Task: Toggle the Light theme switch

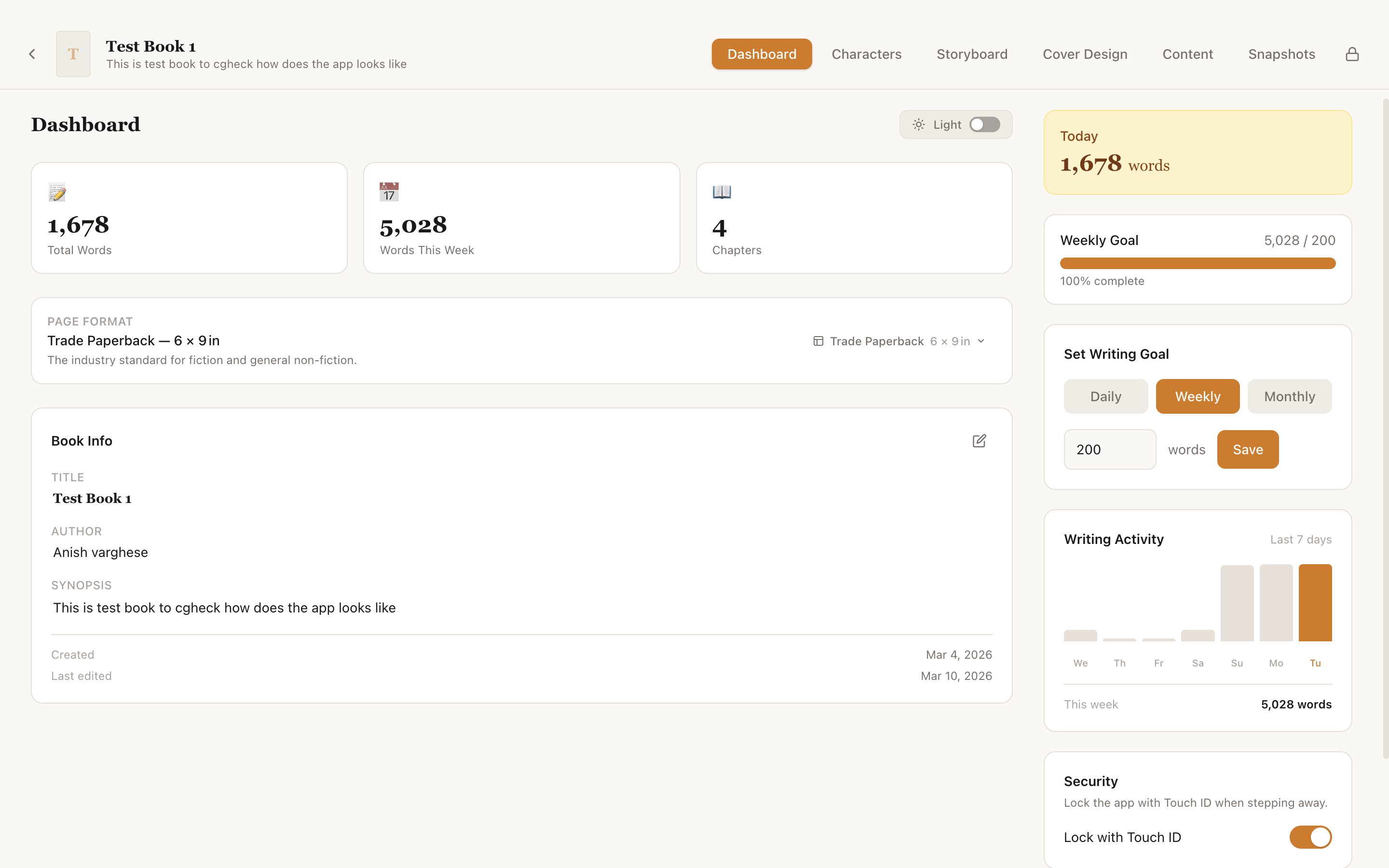Action: pyautogui.click(x=984, y=124)
